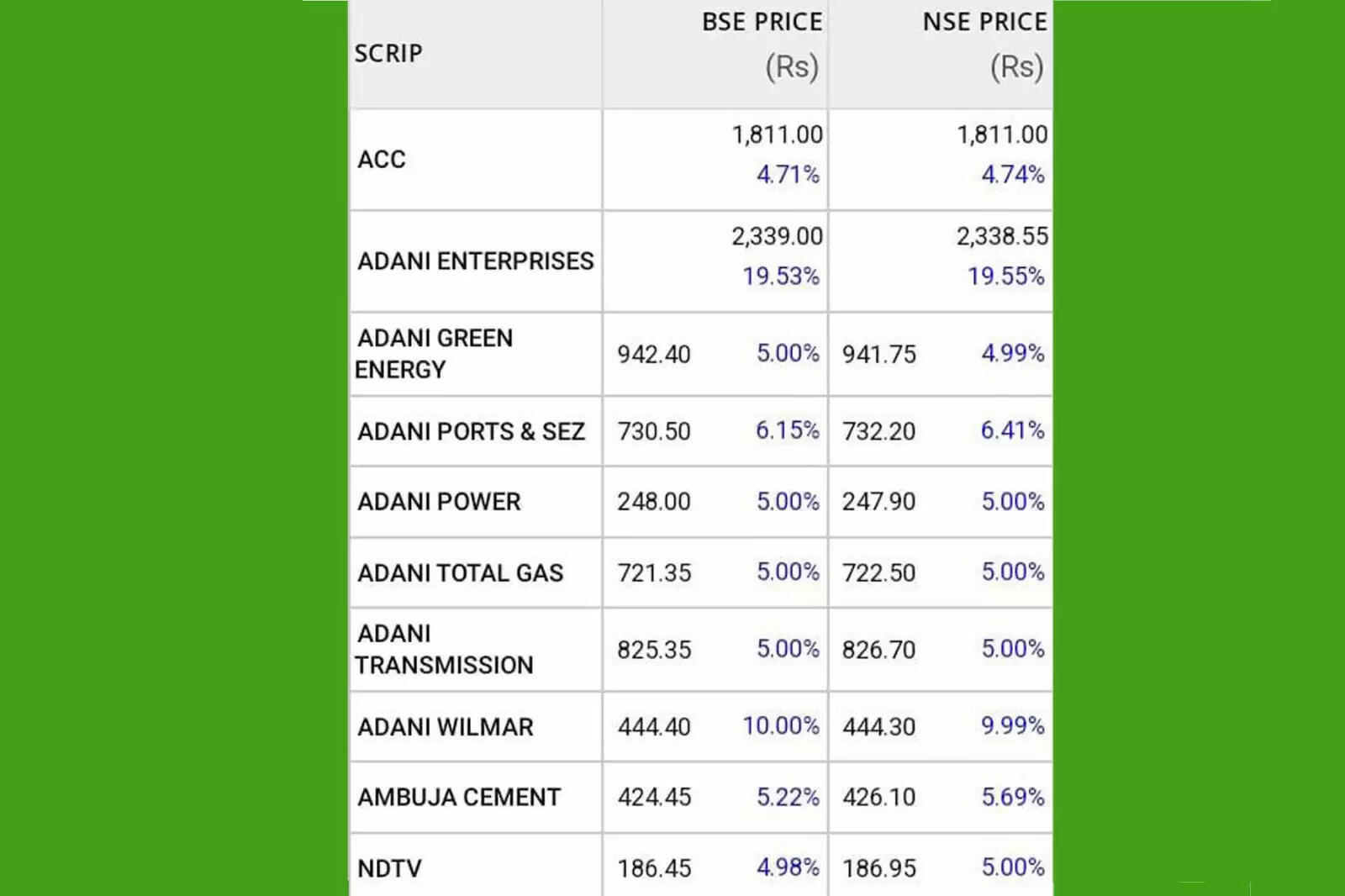Select Ambuja Cement NSE price 426.10
This screenshot has height=896, width=1345.
[879, 798]
